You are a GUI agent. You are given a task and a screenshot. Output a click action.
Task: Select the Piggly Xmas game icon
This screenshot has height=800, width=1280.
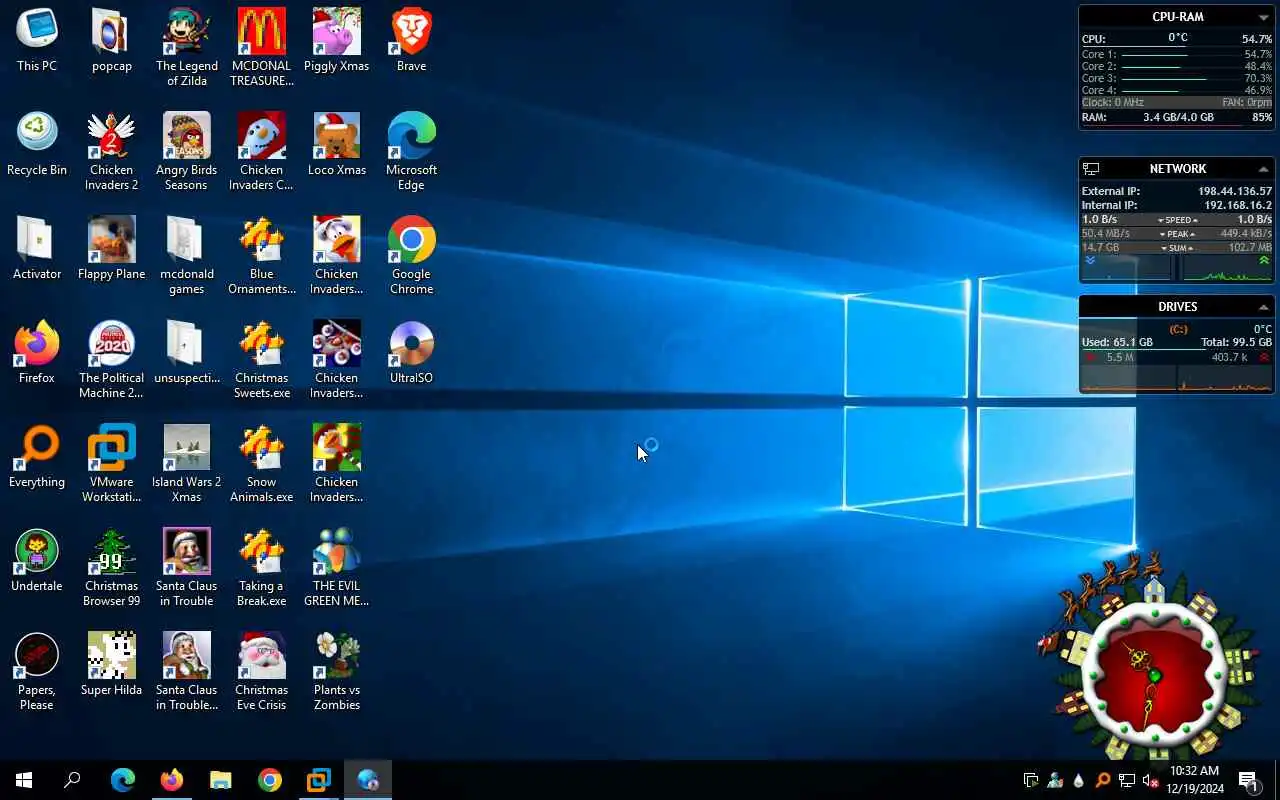tap(337, 41)
